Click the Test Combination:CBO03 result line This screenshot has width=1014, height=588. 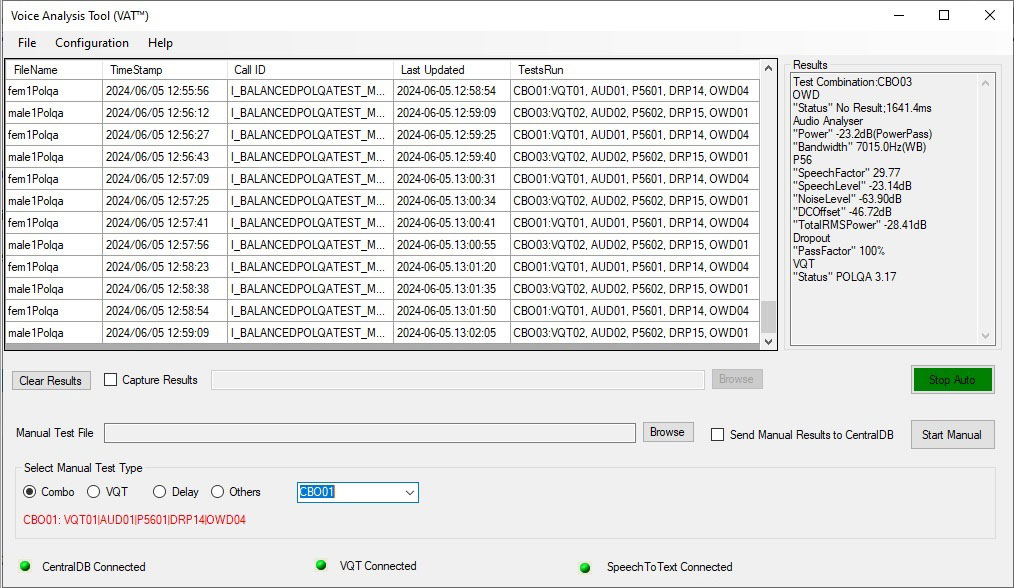[852, 82]
